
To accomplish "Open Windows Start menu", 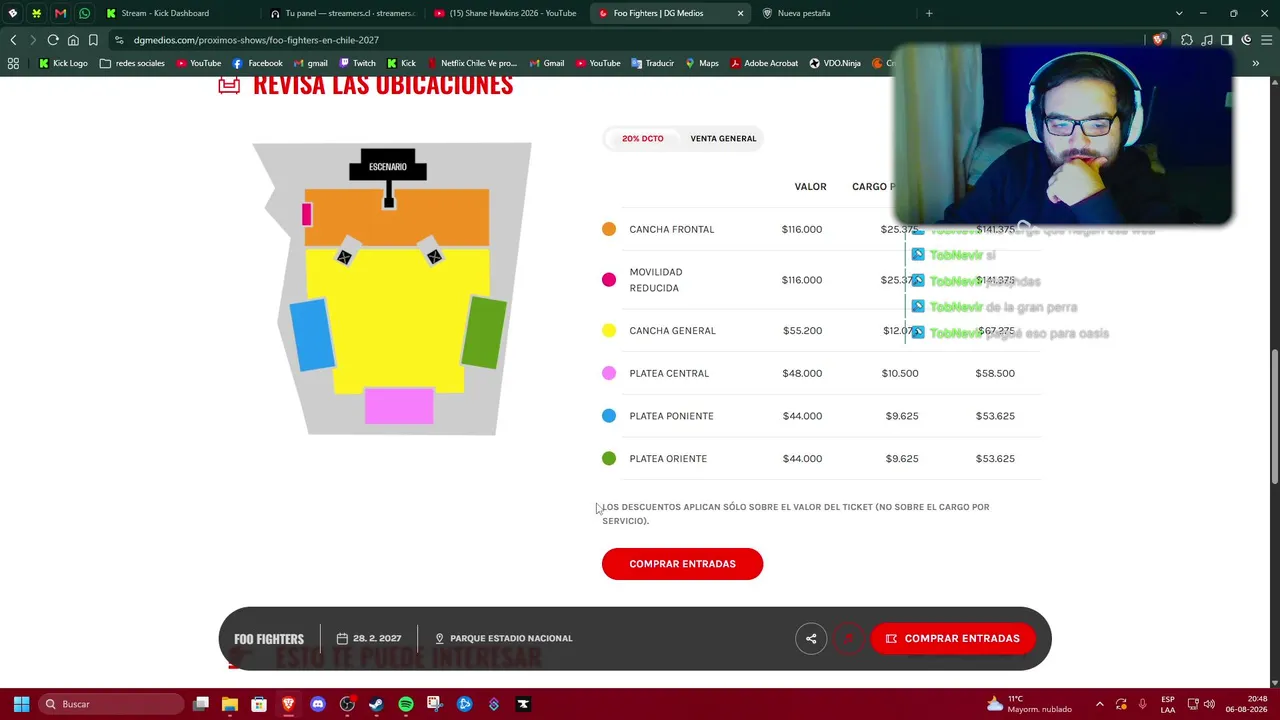I will pyautogui.click(x=21, y=704).
